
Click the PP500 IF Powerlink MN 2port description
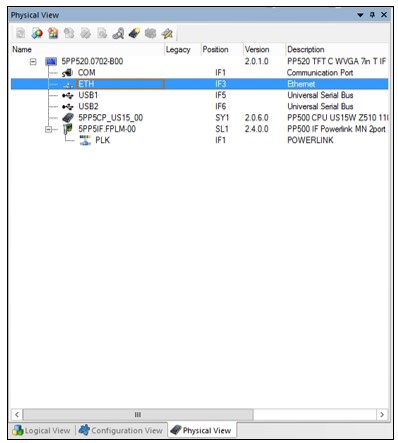pos(336,129)
